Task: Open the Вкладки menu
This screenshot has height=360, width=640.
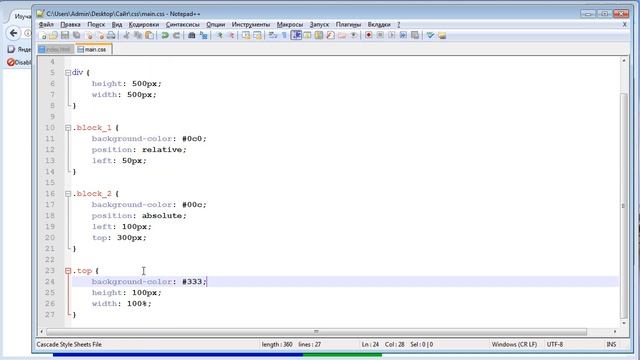Action: 379,24
